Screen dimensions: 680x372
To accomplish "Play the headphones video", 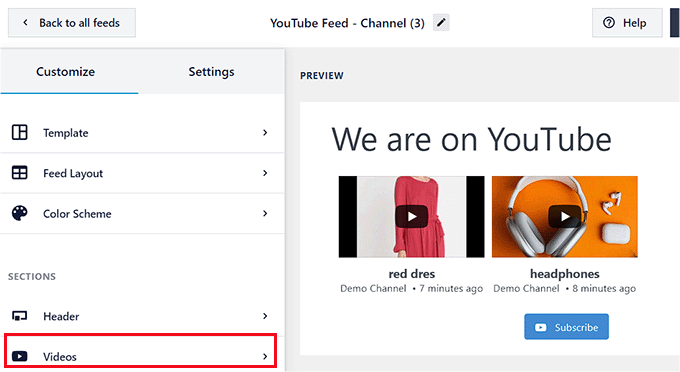I will point(565,216).
